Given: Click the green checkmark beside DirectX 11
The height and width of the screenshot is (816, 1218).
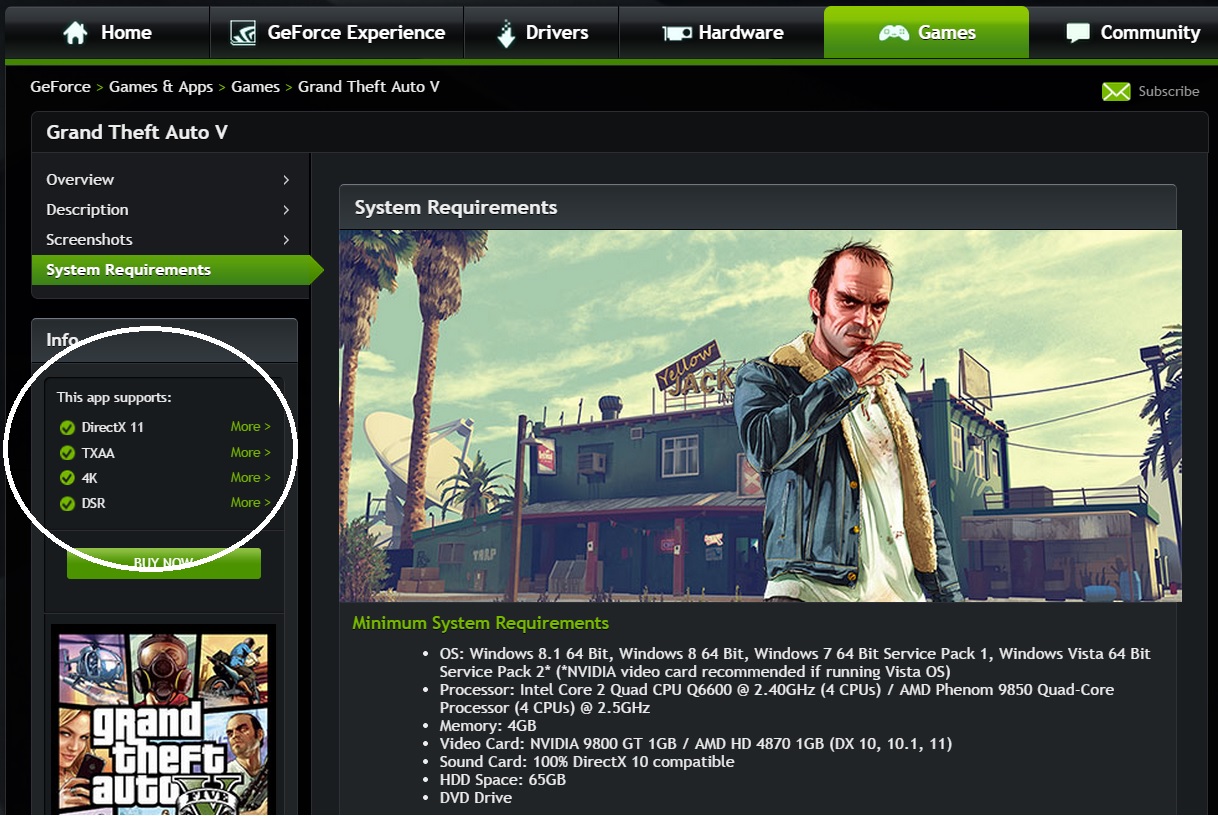Looking at the screenshot, I should click(x=67, y=428).
